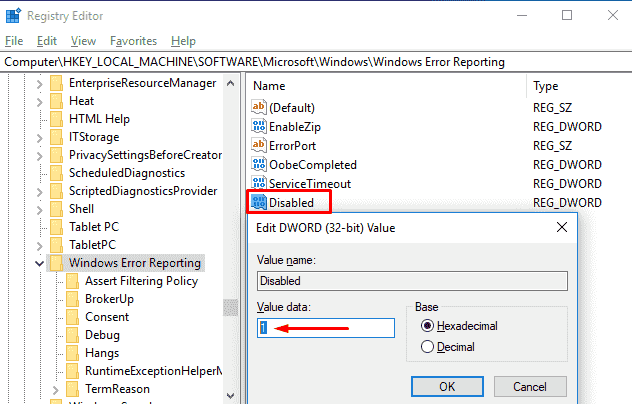The image size is (632, 404).
Task: Expand the Shell key
Action: [39, 210]
